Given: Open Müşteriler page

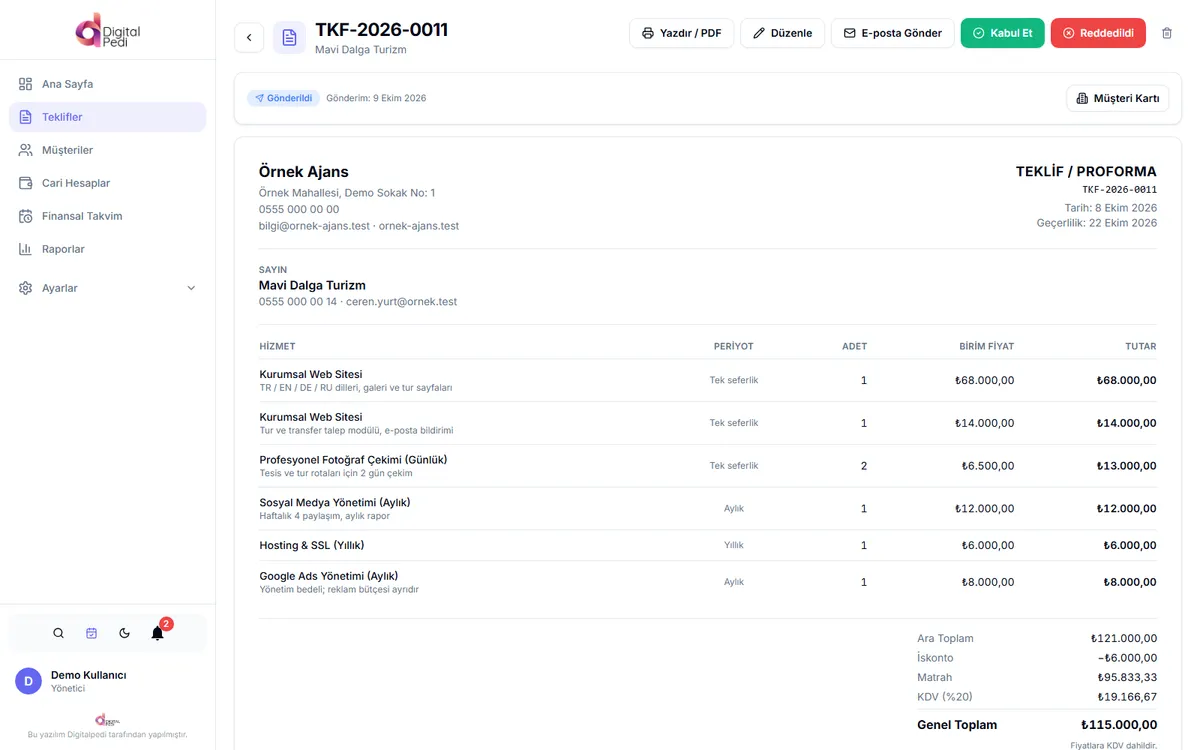Looking at the screenshot, I should [x=108, y=150].
